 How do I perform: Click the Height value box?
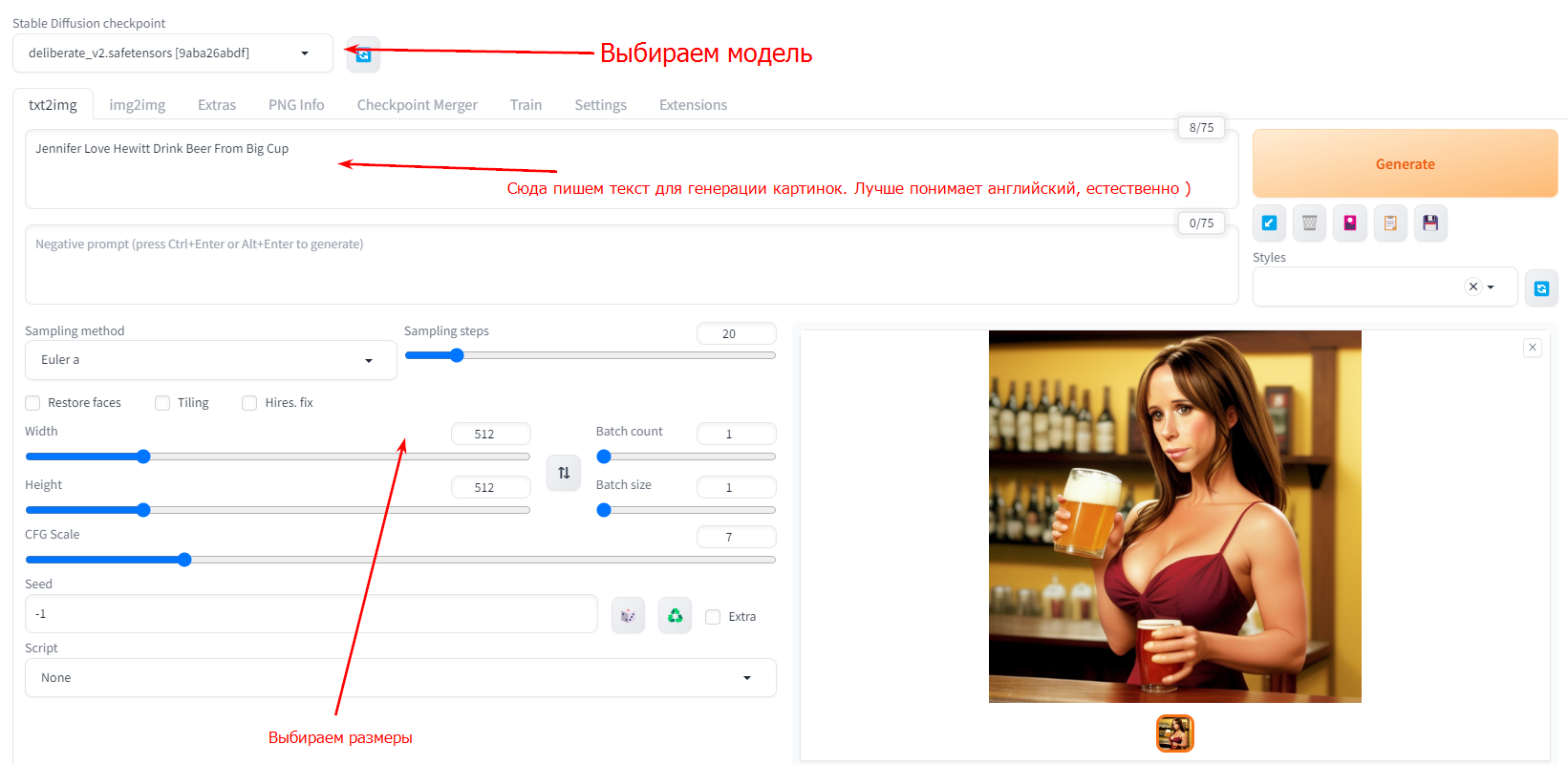click(490, 487)
